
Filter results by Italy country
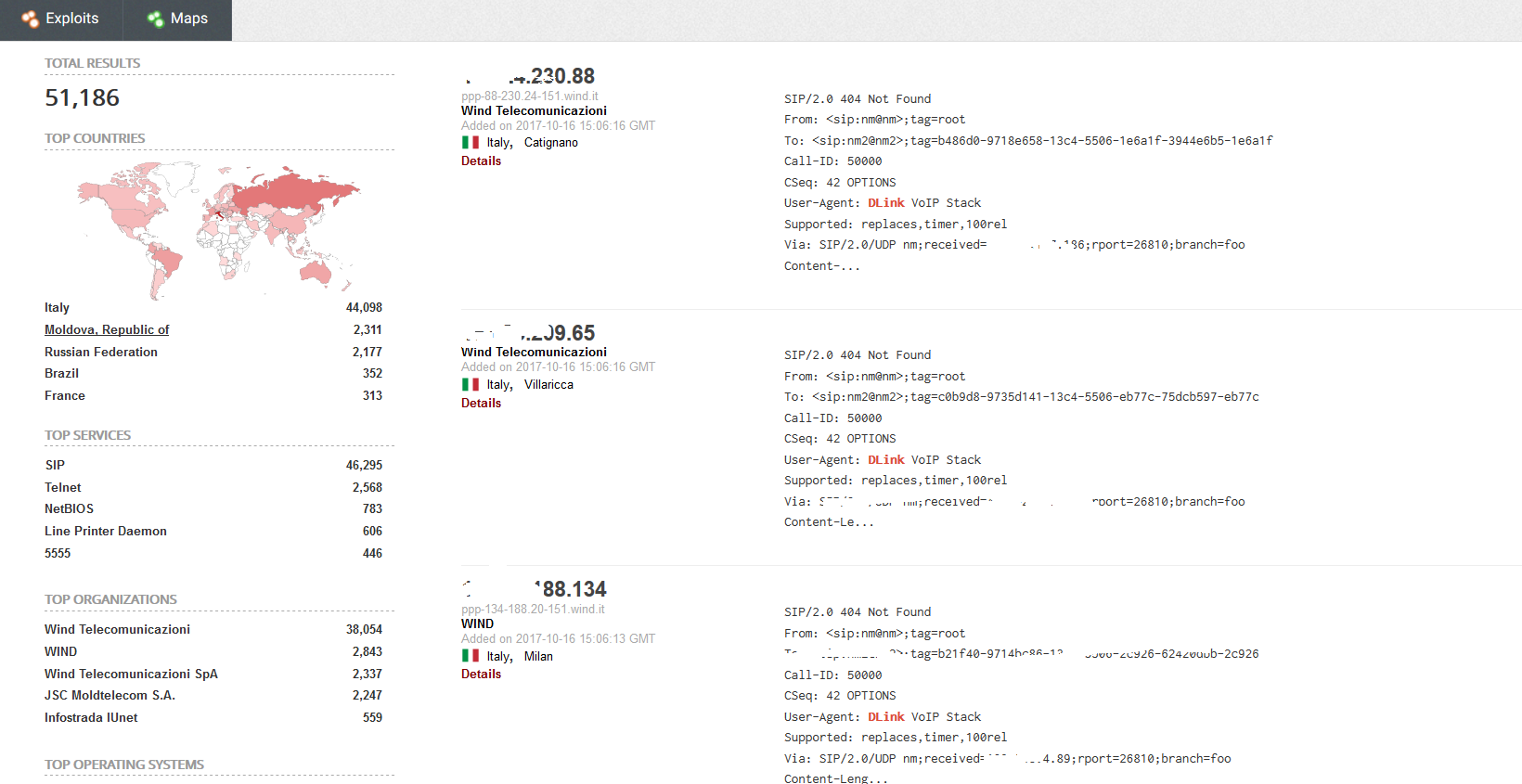point(57,308)
